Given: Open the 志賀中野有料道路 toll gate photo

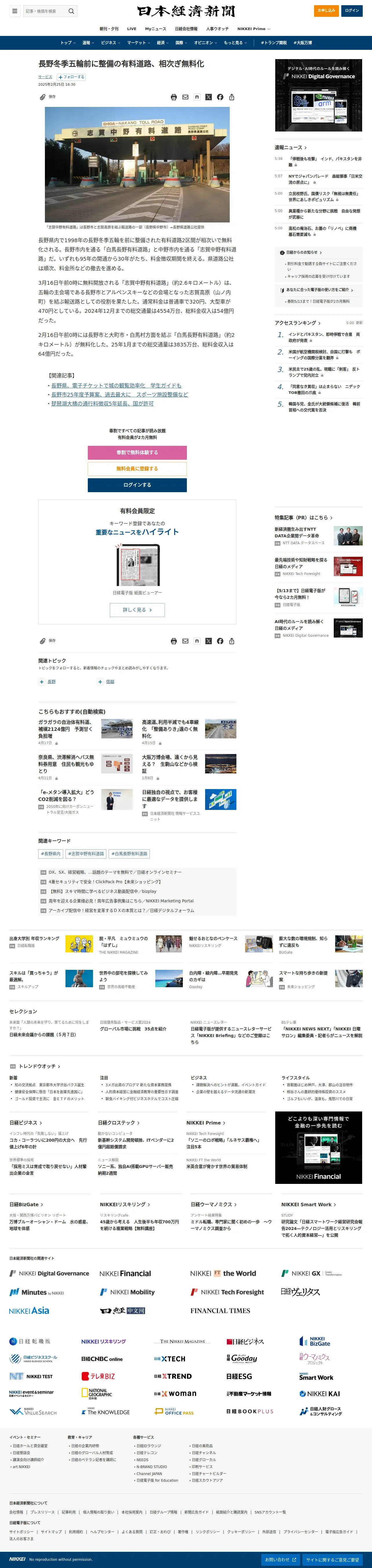Looking at the screenshot, I should pyautogui.click(x=137, y=164).
